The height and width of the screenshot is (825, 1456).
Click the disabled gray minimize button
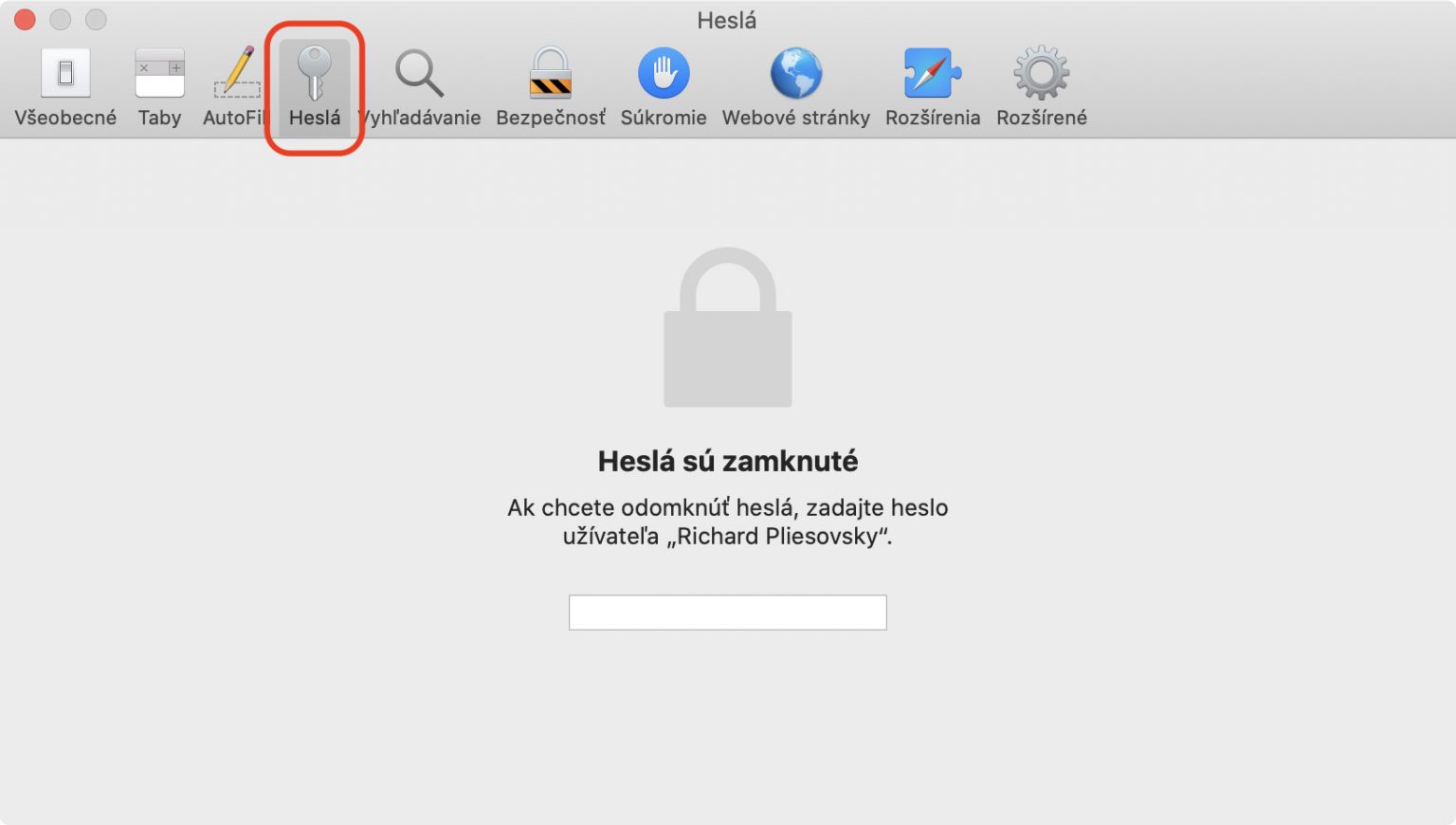pyautogui.click(x=61, y=19)
